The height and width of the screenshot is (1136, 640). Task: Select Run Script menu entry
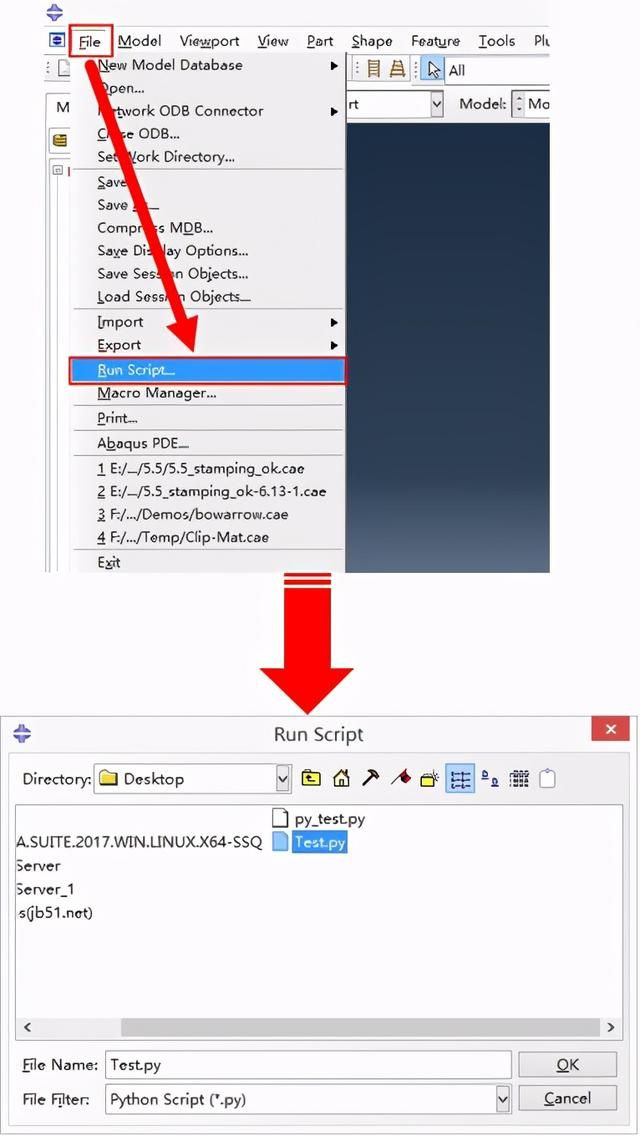pyautogui.click(x=206, y=370)
